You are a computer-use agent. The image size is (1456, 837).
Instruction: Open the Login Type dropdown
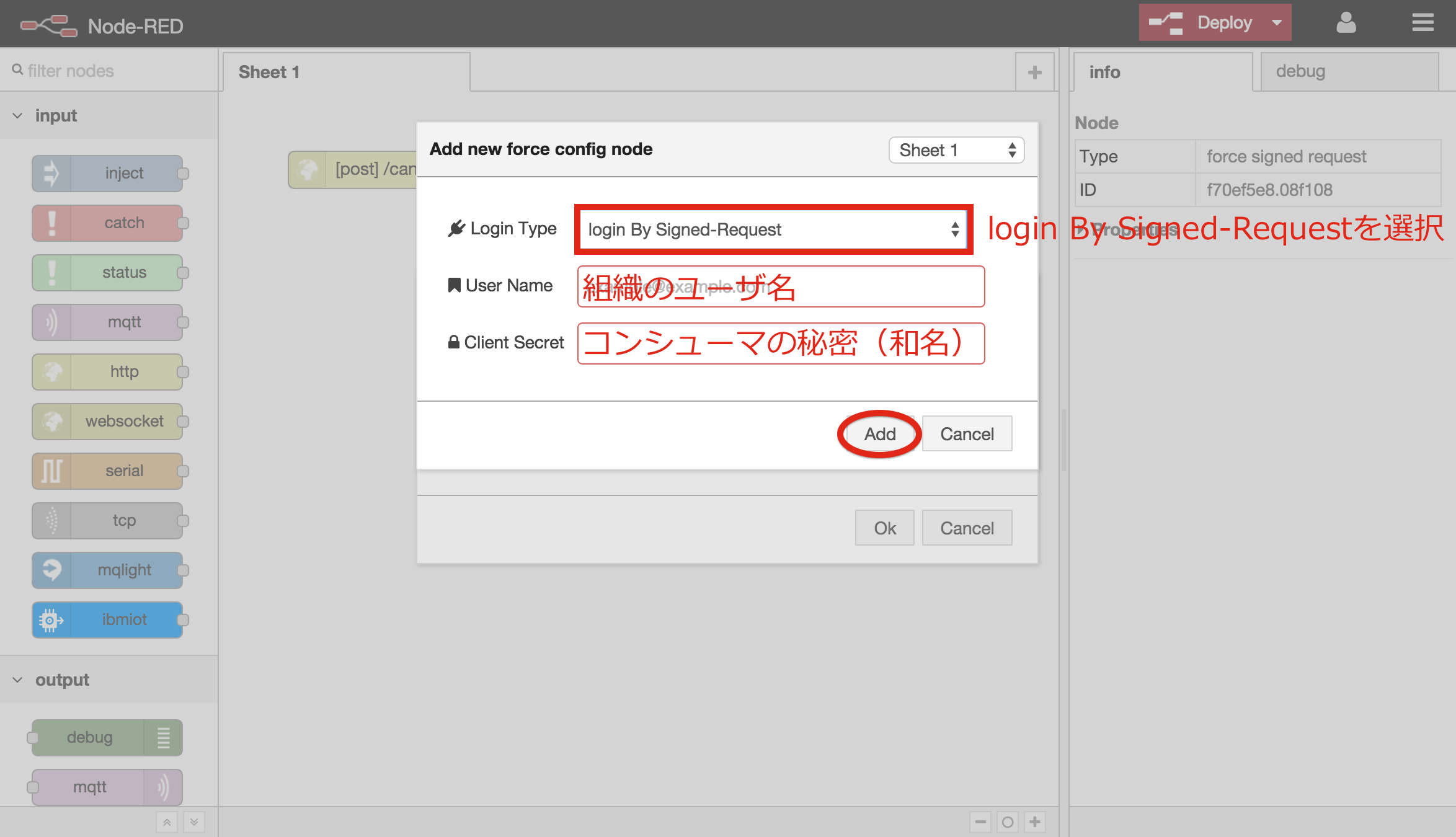pos(773,229)
